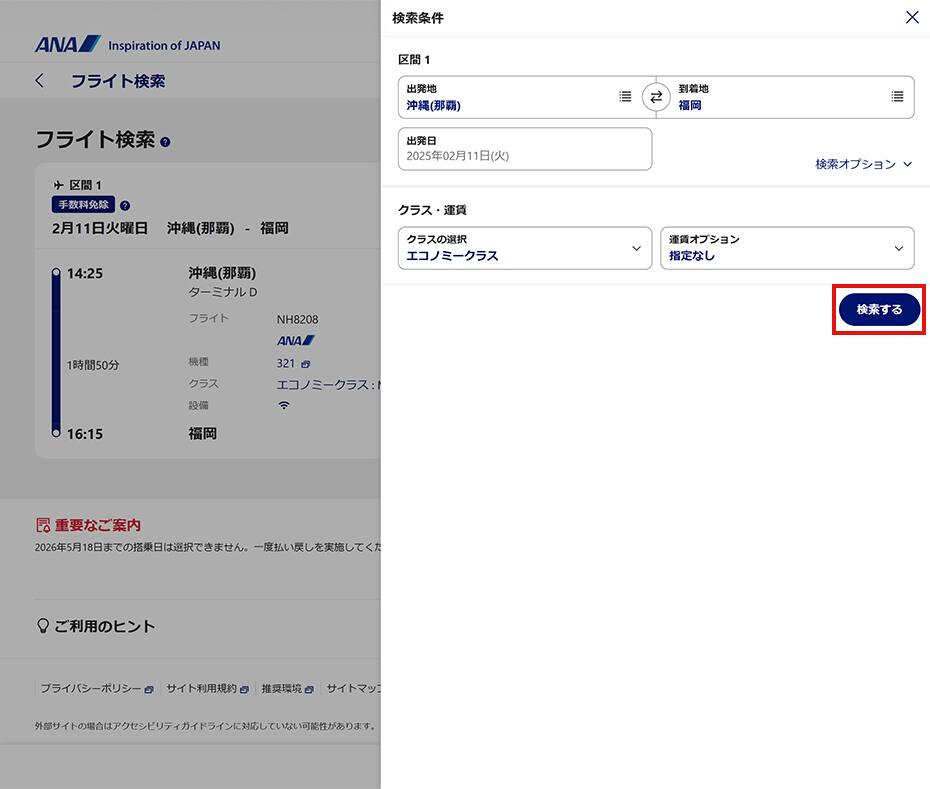Expand 検索オプション
Viewport: 930px width, 789px height.
(x=863, y=164)
